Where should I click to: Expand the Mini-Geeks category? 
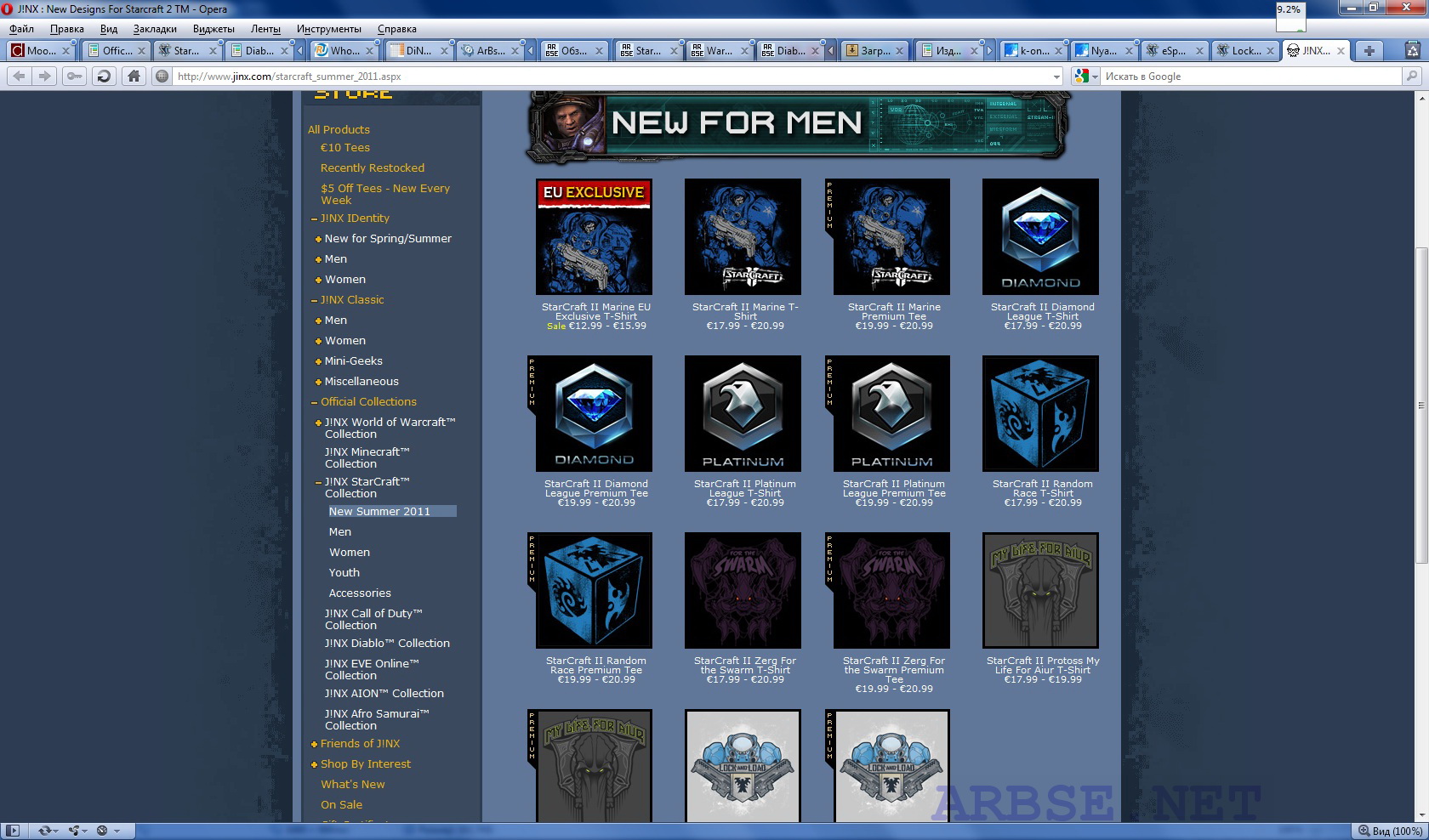click(318, 361)
